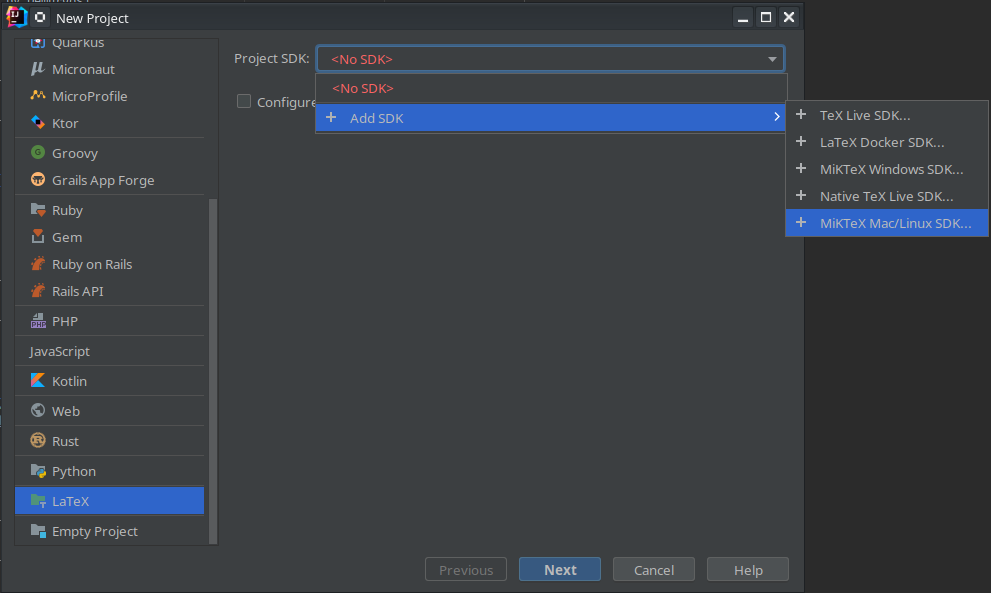Click the plus icon beside Add SDK
Screen dimensions: 991x593
point(331,118)
